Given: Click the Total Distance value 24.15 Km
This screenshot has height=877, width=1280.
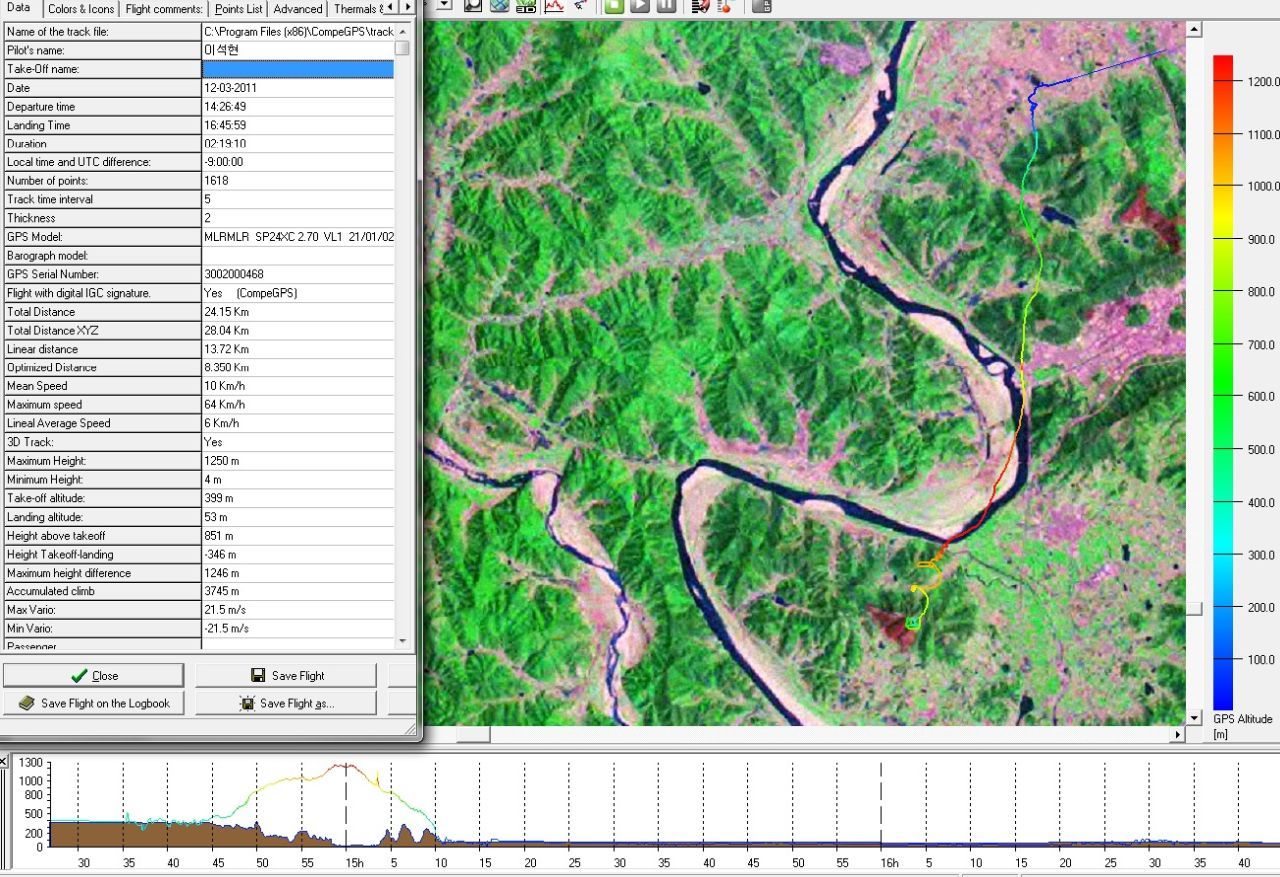Looking at the screenshot, I should pyautogui.click(x=226, y=312).
